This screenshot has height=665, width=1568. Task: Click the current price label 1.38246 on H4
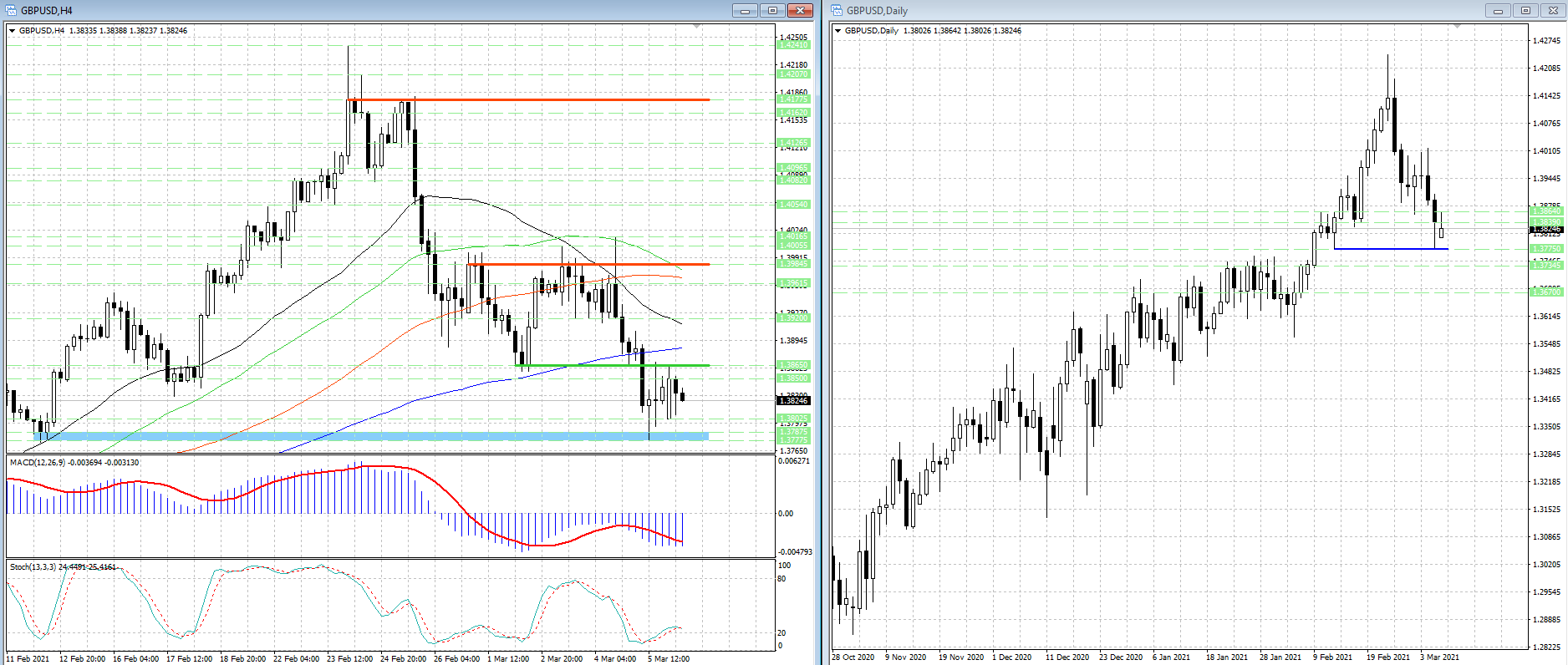(x=794, y=401)
